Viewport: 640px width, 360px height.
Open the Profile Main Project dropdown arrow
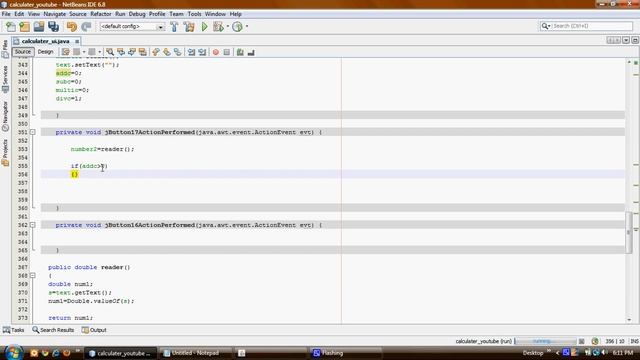coord(247,27)
